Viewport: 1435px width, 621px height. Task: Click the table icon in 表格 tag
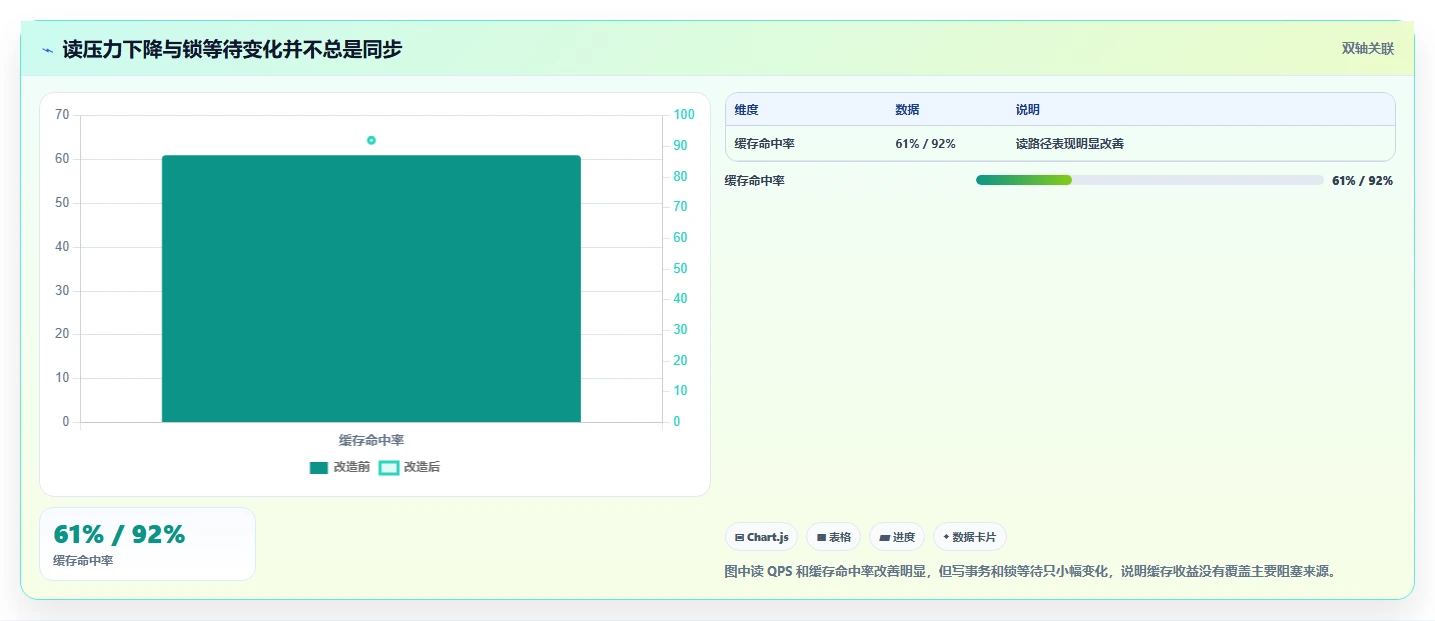click(821, 537)
